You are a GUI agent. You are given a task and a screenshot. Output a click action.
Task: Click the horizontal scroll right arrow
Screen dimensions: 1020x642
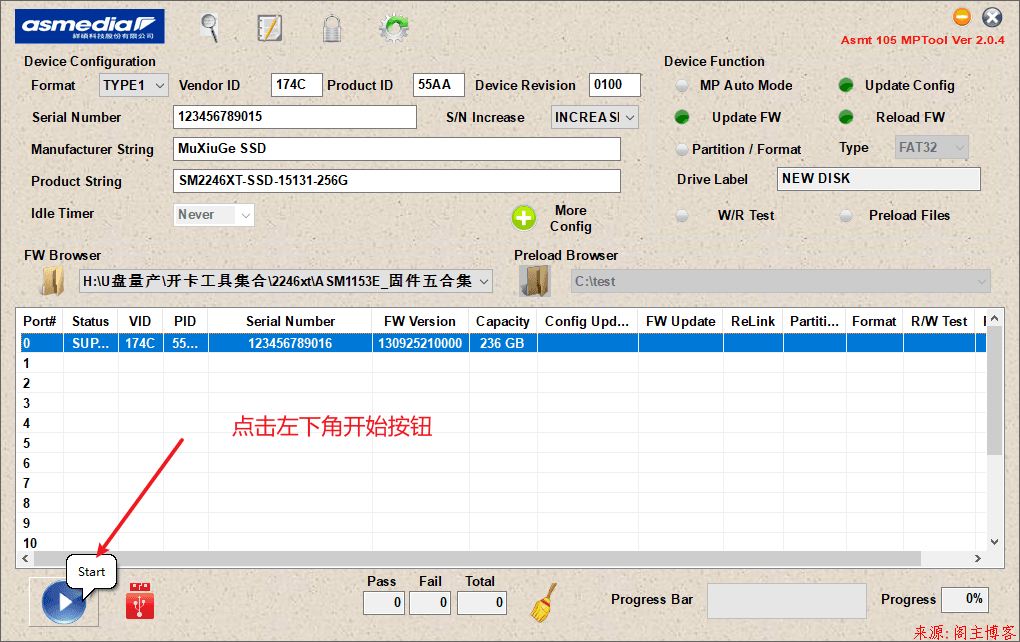pos(978,558)
